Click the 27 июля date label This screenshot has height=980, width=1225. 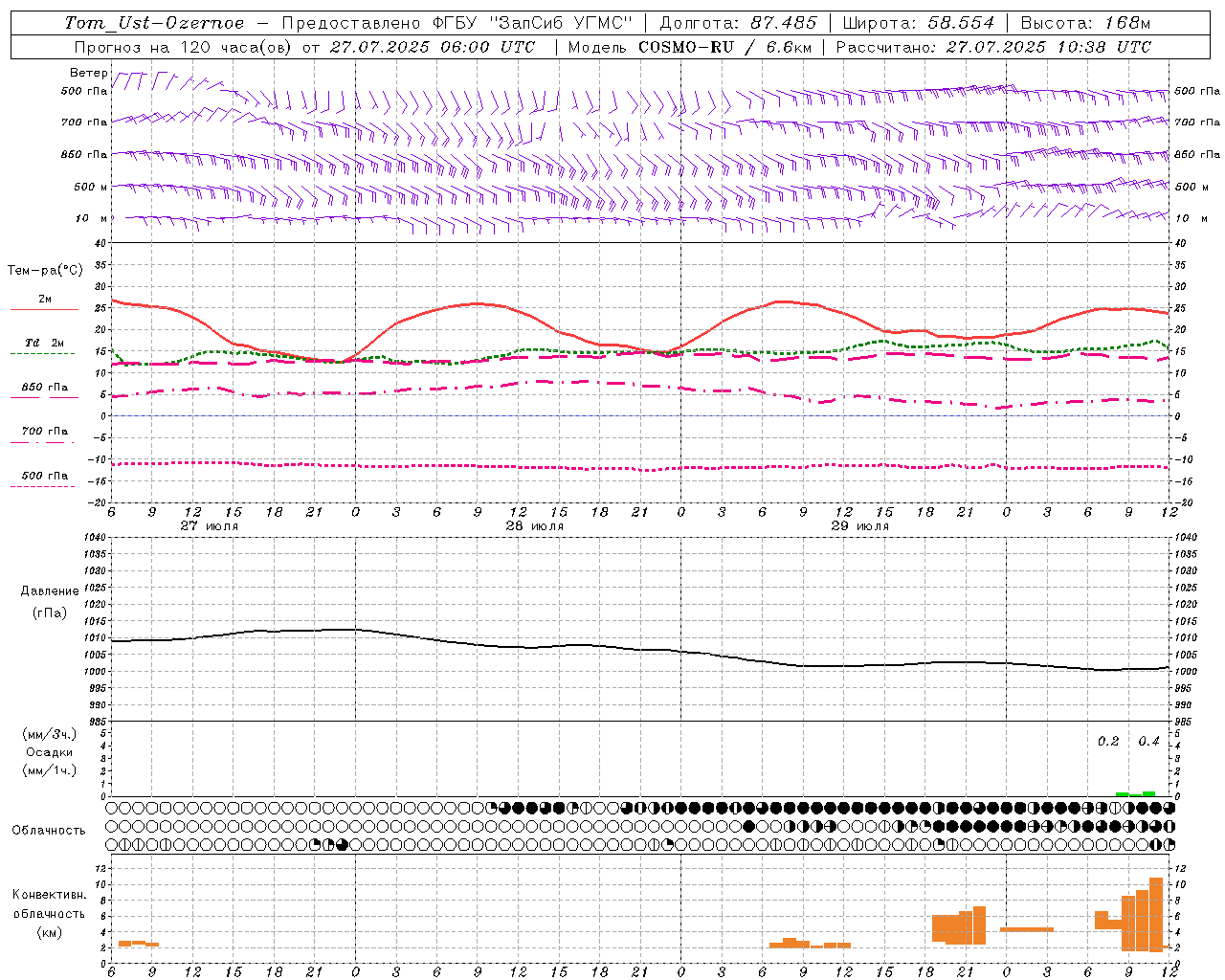coord(210,526)
